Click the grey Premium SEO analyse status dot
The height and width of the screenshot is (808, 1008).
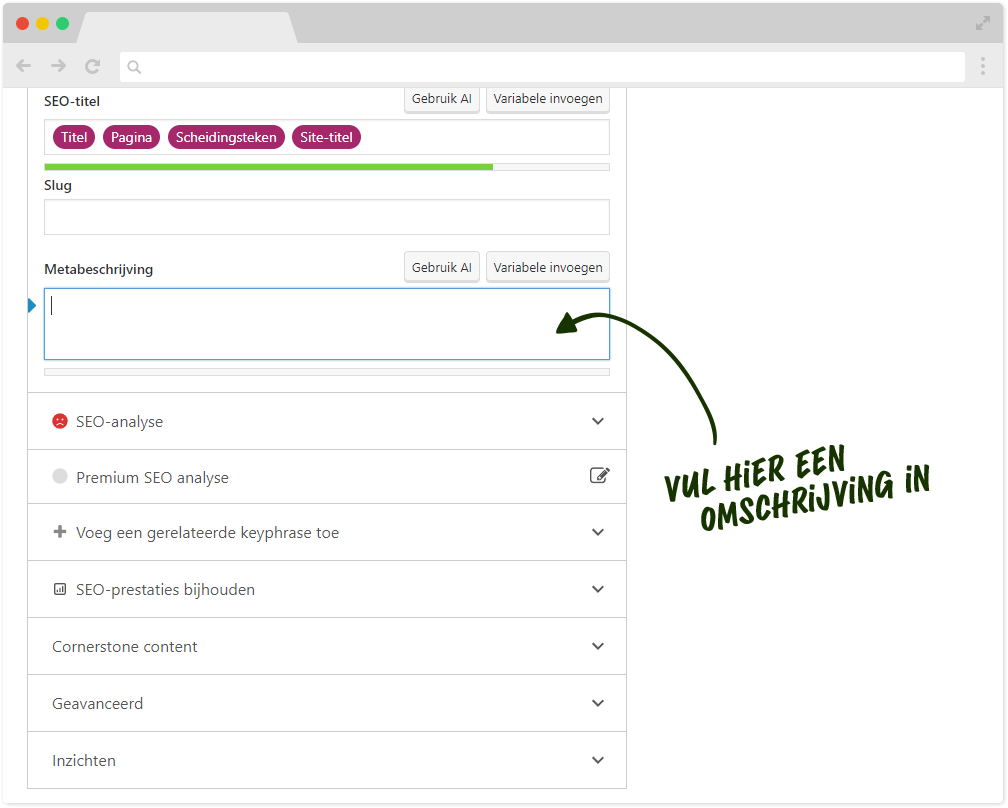(60, 476)
